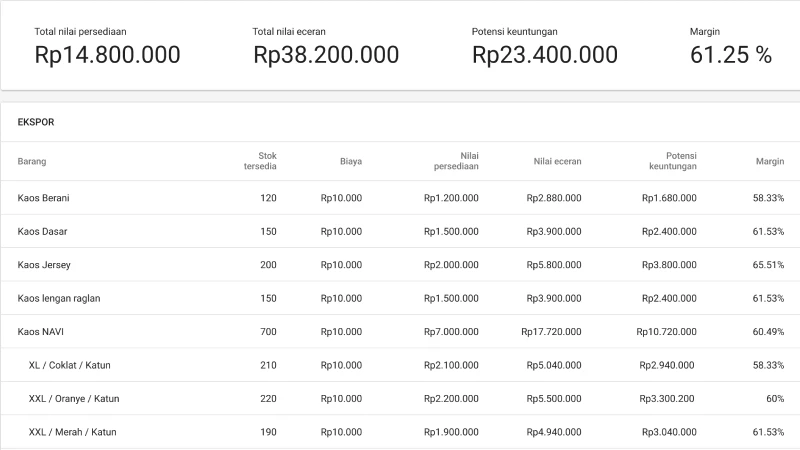
Task: Click the Potensi keuntungan Rp23.400.000 summary value
Action: click(545, 55)
